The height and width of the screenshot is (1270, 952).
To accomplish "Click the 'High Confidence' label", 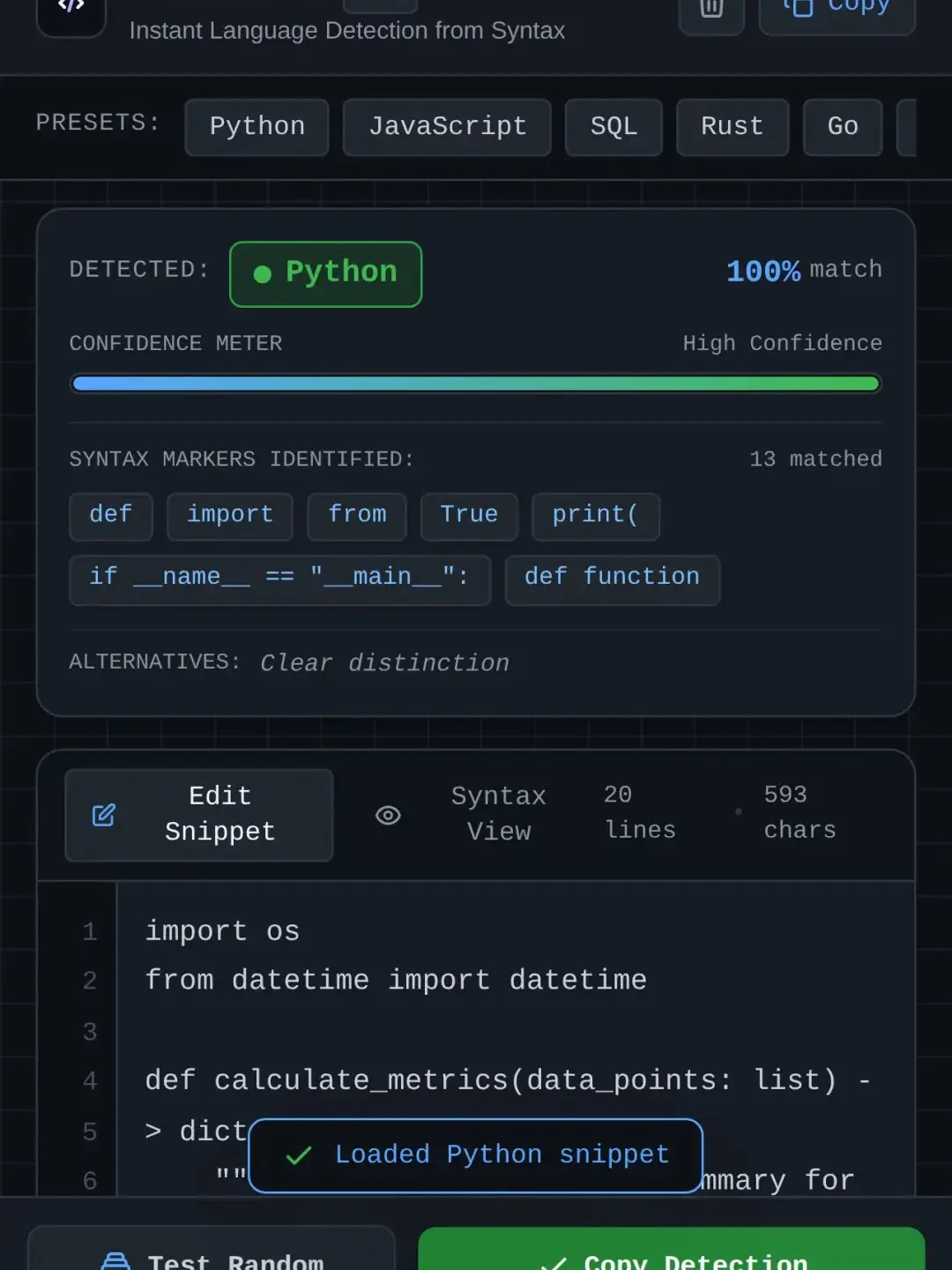I will 783,344.
